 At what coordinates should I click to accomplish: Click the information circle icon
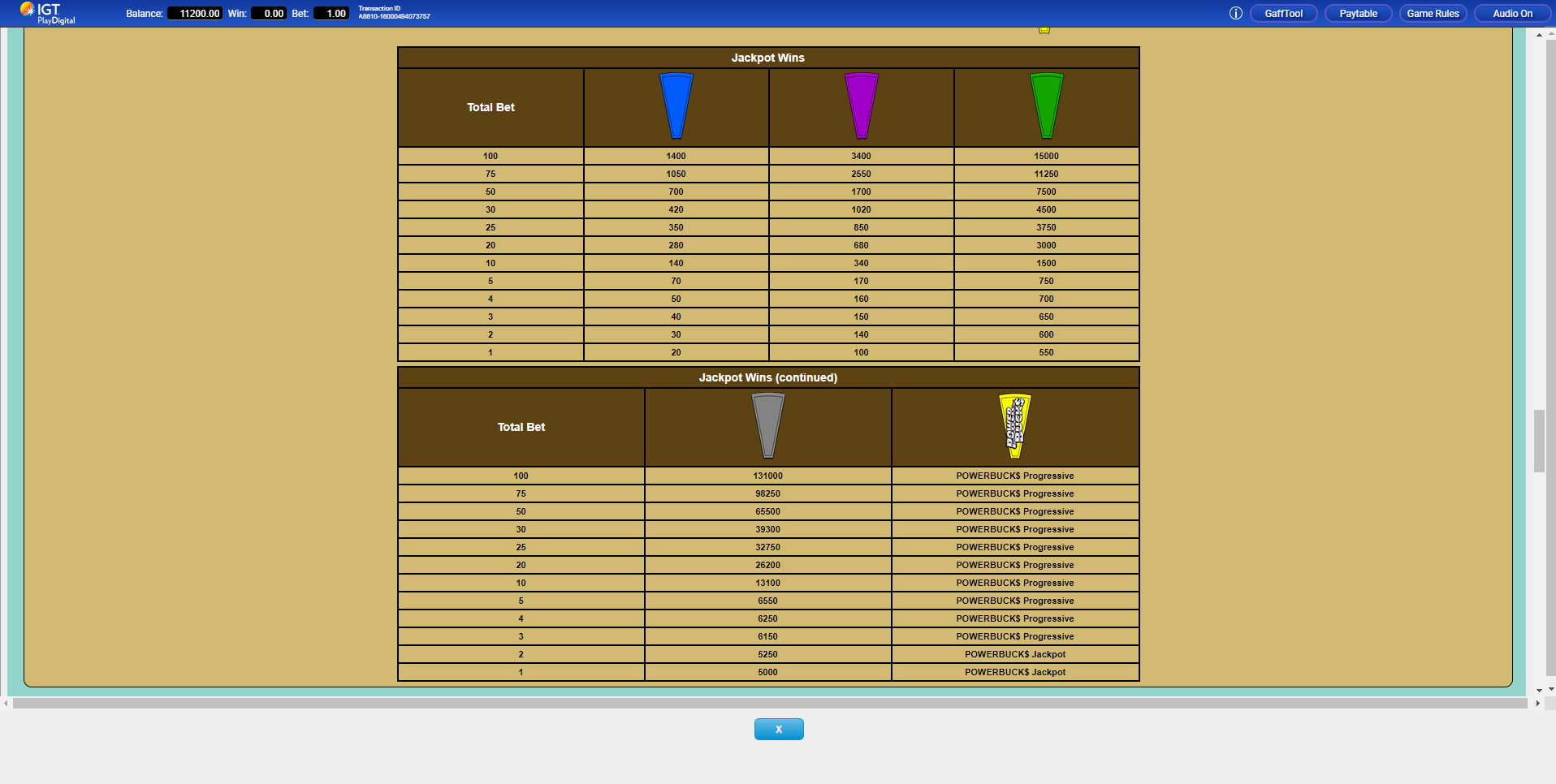click(x=1235, y=13)
